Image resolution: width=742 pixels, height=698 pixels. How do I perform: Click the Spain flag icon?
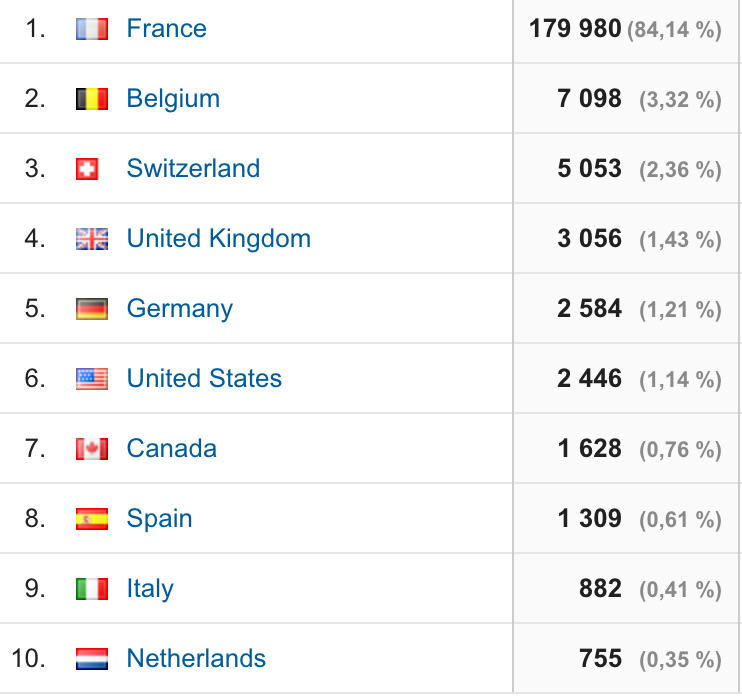pyautogui.click(x=92, y=519)
